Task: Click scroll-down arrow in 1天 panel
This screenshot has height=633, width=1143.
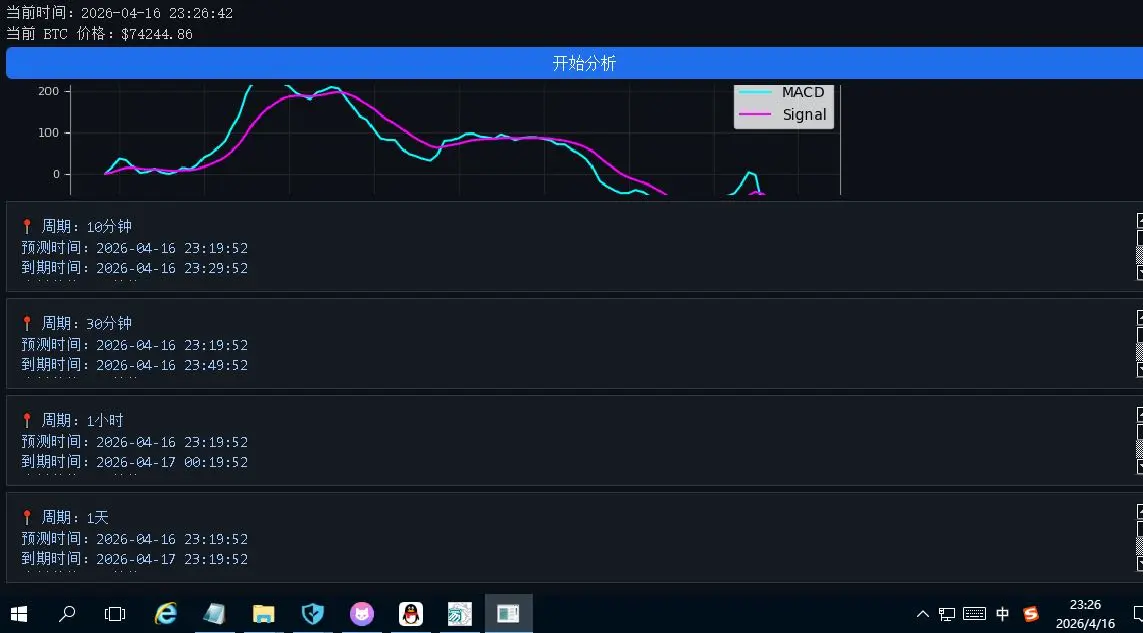Action: tap(1139, 564)
